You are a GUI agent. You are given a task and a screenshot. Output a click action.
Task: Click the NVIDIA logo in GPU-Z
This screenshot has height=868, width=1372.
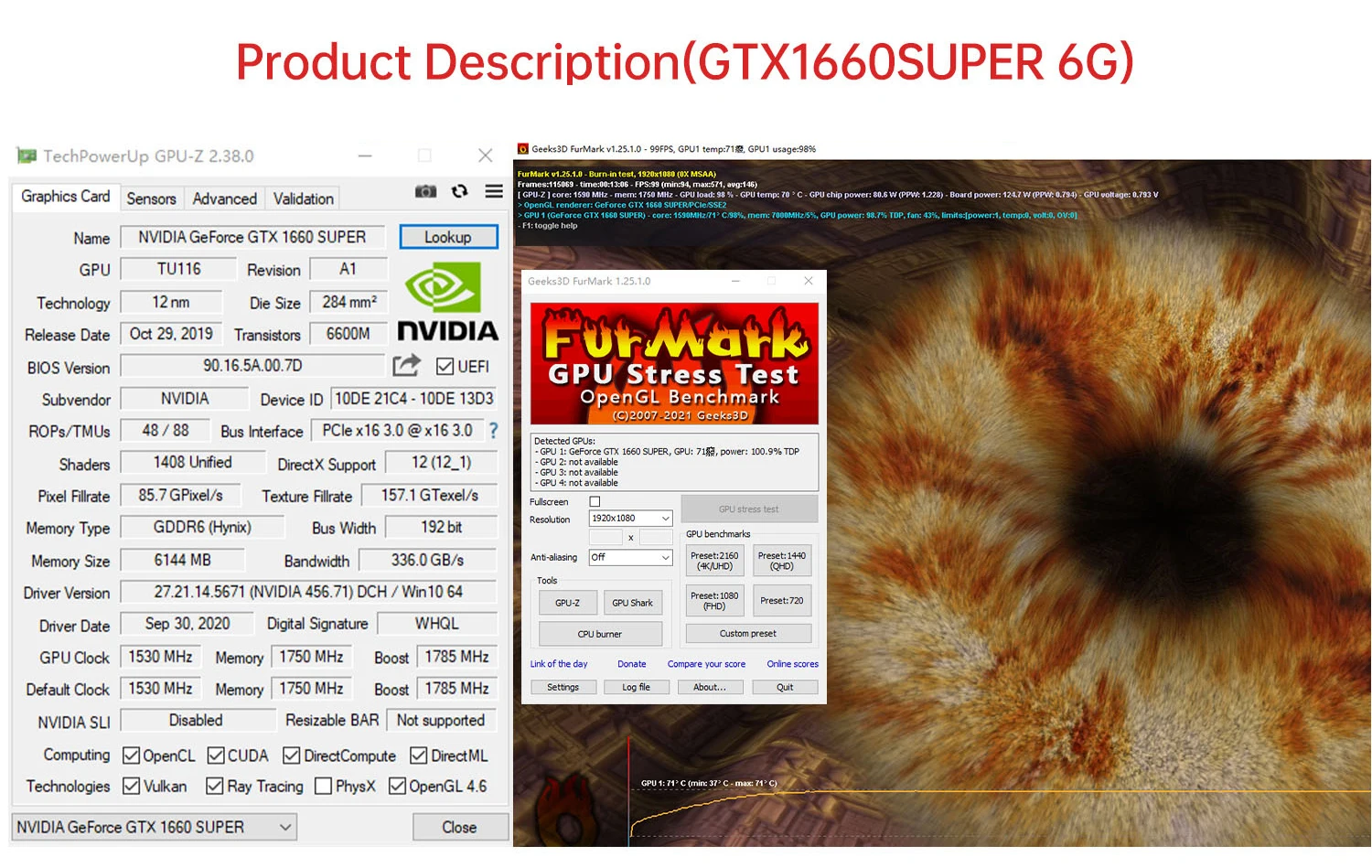(x=447, y=302)
